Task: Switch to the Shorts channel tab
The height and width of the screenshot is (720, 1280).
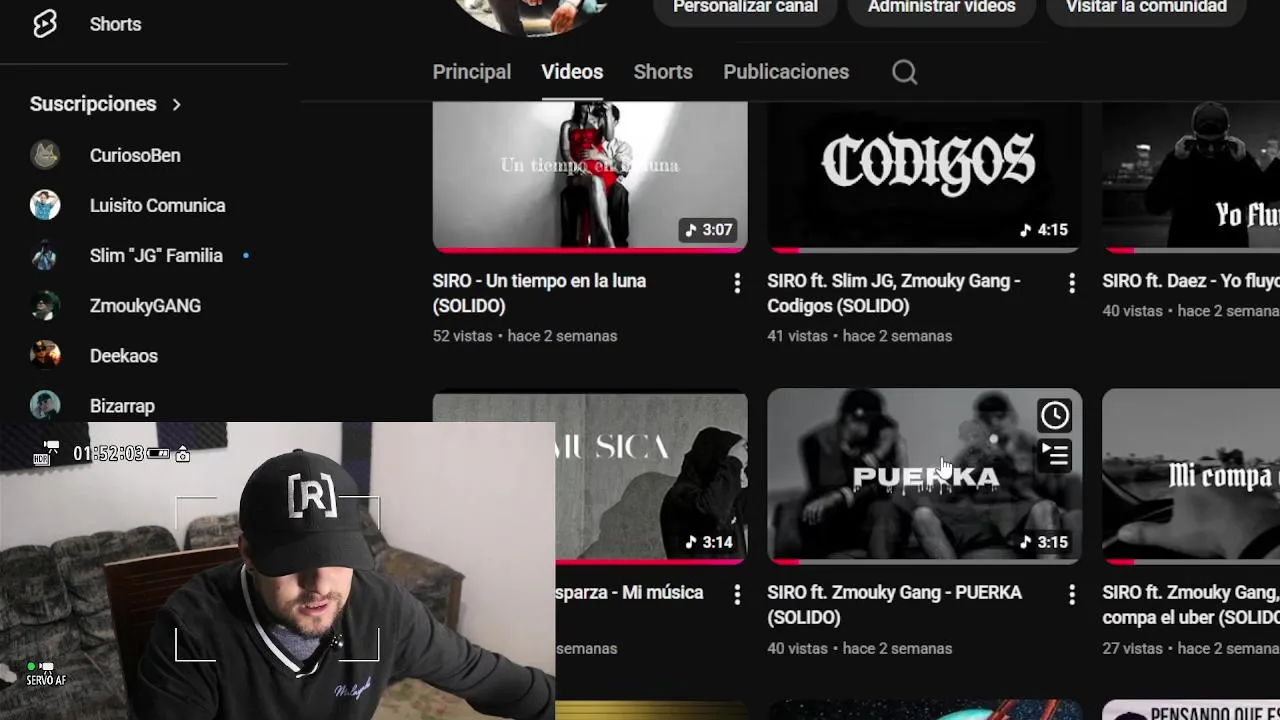Action: click(x=663, y=72)
